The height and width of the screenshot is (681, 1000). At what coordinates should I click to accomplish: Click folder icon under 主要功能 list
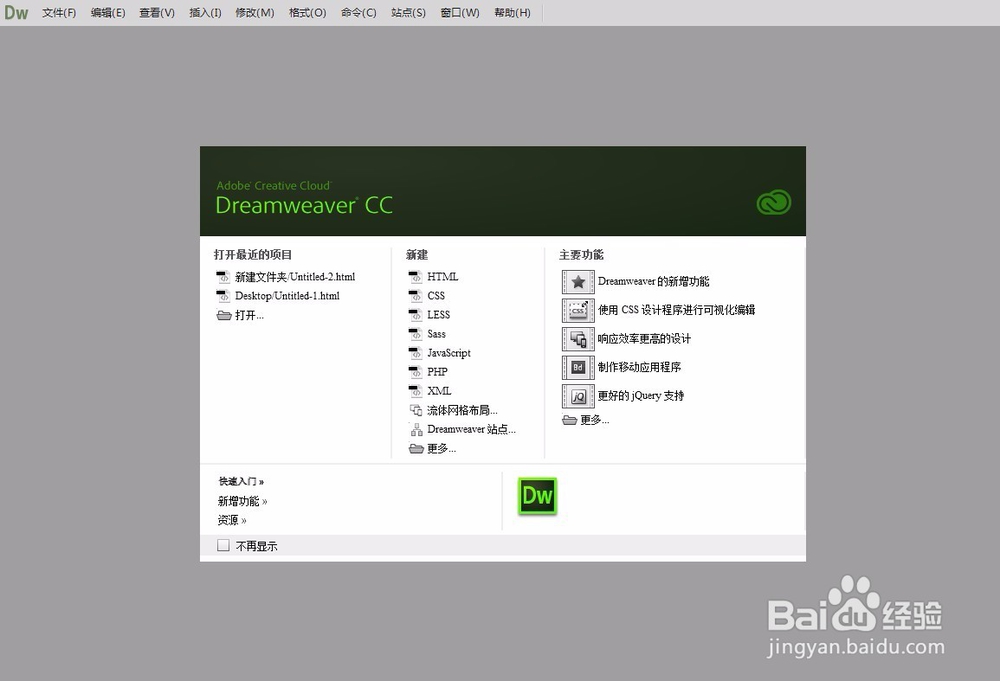click(570, 420)
